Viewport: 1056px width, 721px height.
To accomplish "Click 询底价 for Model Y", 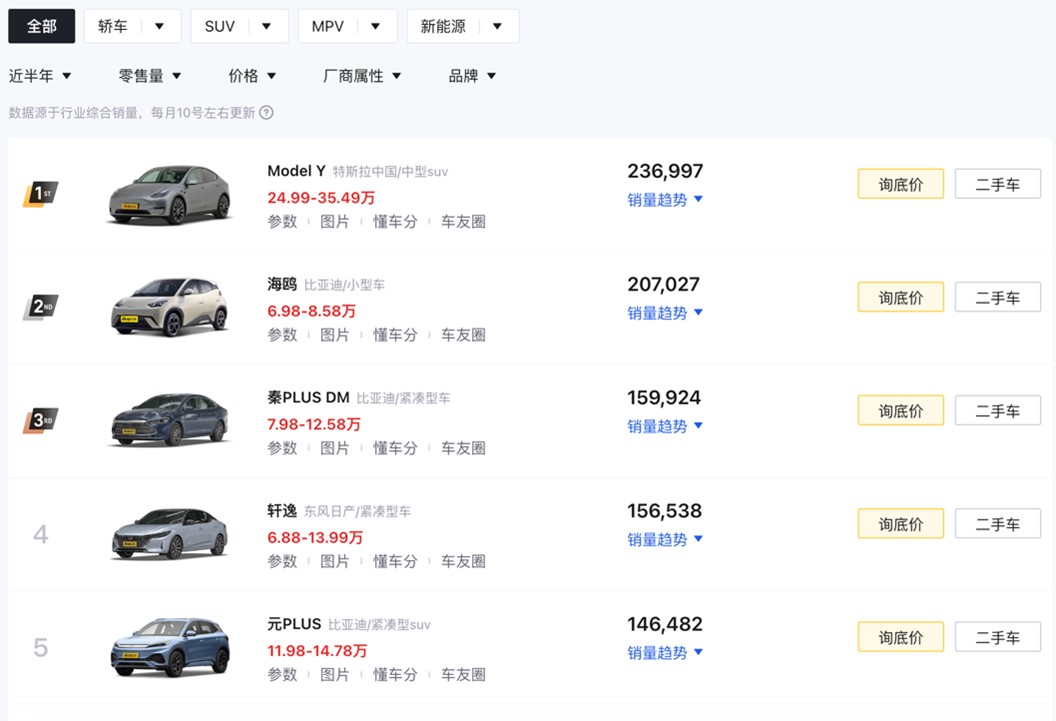I will pyautogui.click(x=900, y=184).
